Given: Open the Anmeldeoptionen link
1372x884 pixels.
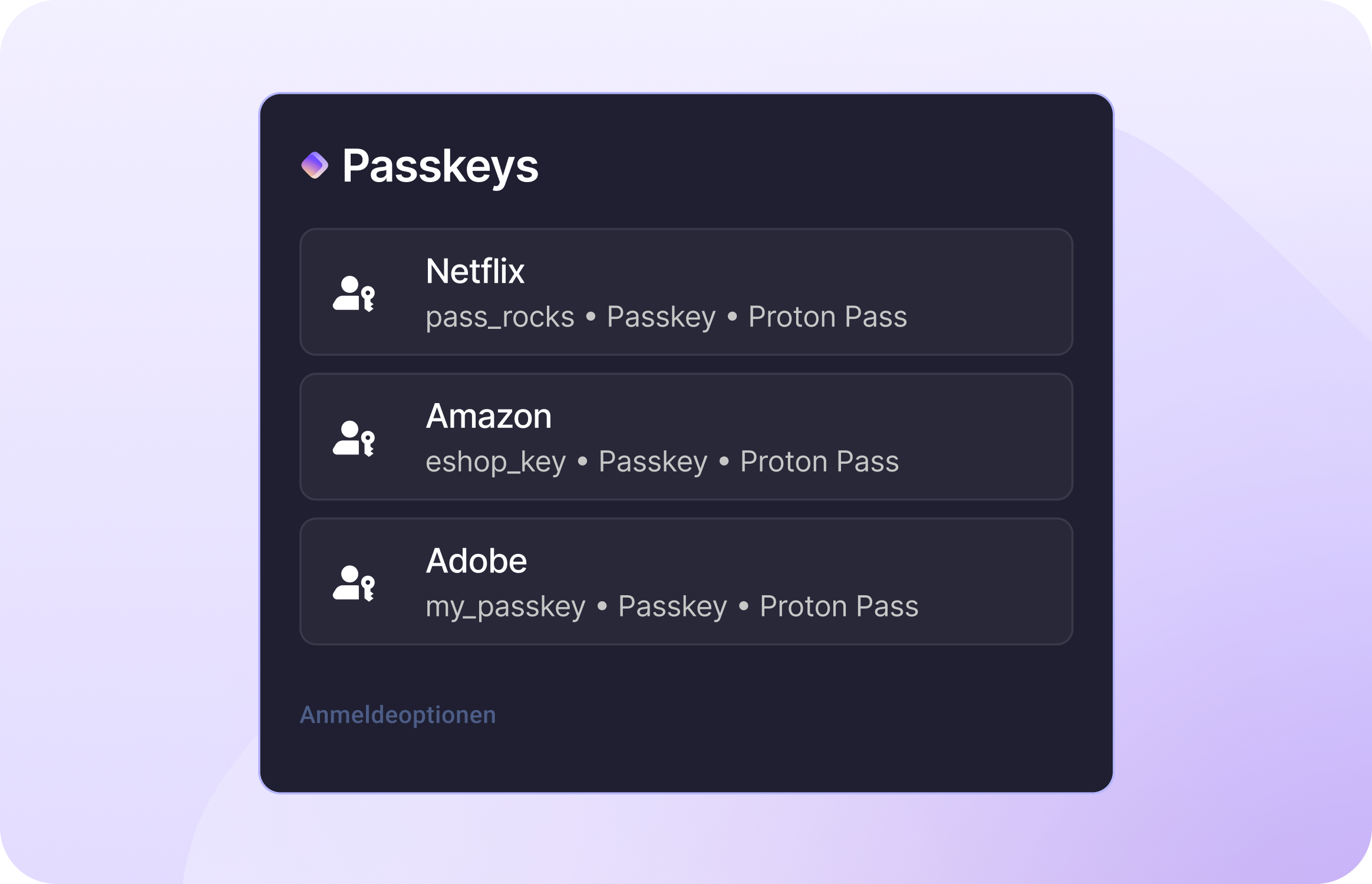Looking at the screenshot, I should pos(398,715).
